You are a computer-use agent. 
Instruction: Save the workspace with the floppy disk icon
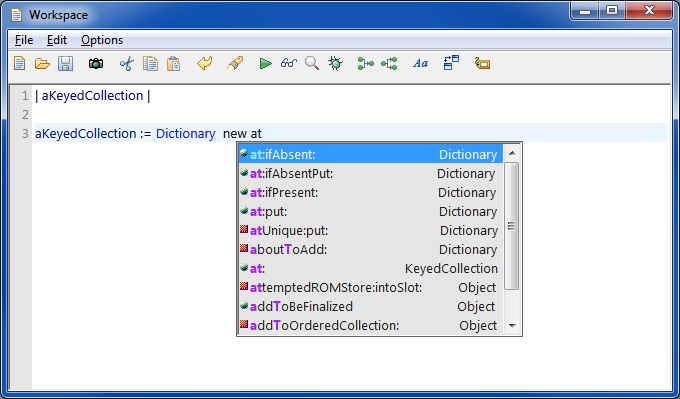click(x=65, y=64)
